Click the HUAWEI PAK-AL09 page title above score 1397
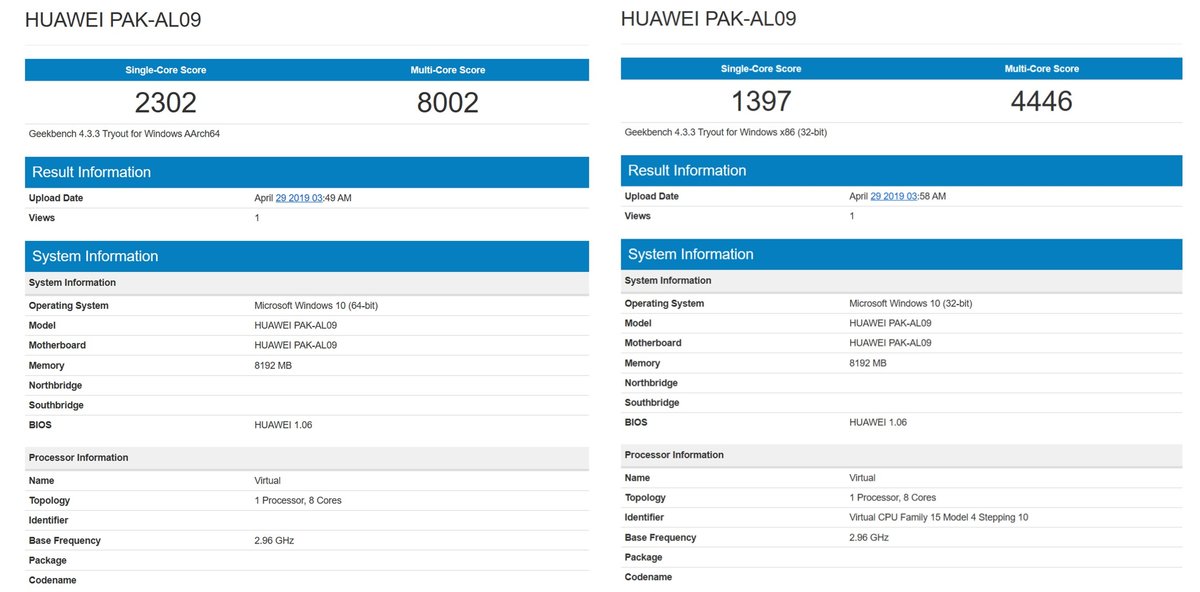Image resolution: width=1200 pixels, height=592 pixels. click(708, 19)
